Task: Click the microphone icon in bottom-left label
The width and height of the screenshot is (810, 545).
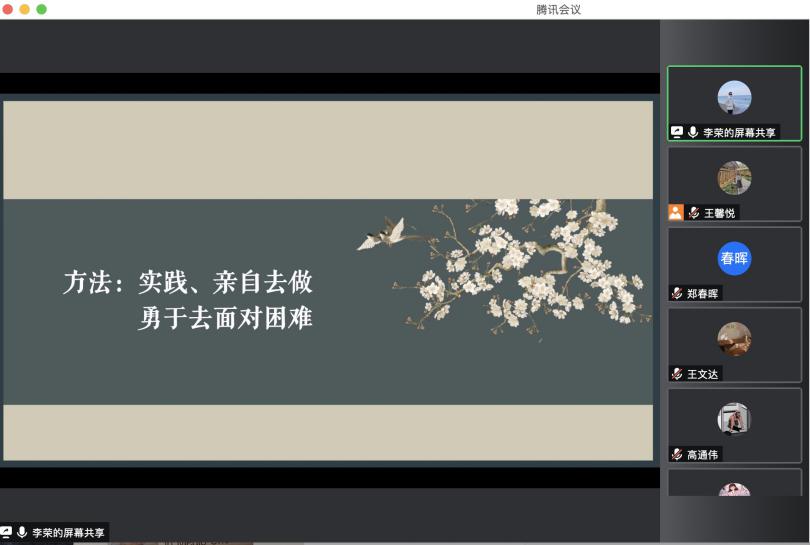Action: coord(22,533)
